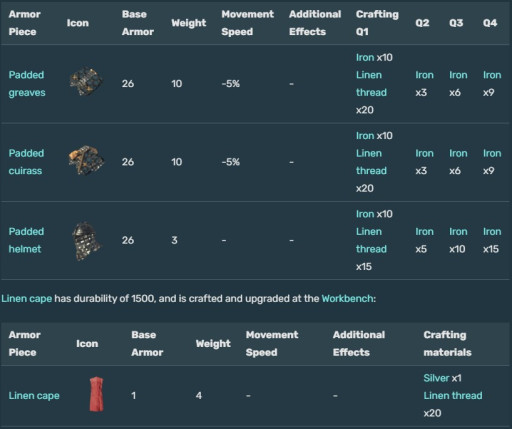Open the Padded greaves link

(27, 84)
